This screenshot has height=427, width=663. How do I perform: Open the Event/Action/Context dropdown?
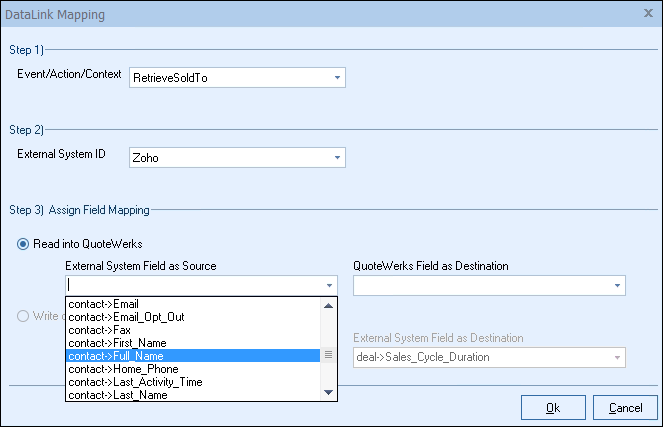point(336,78)
